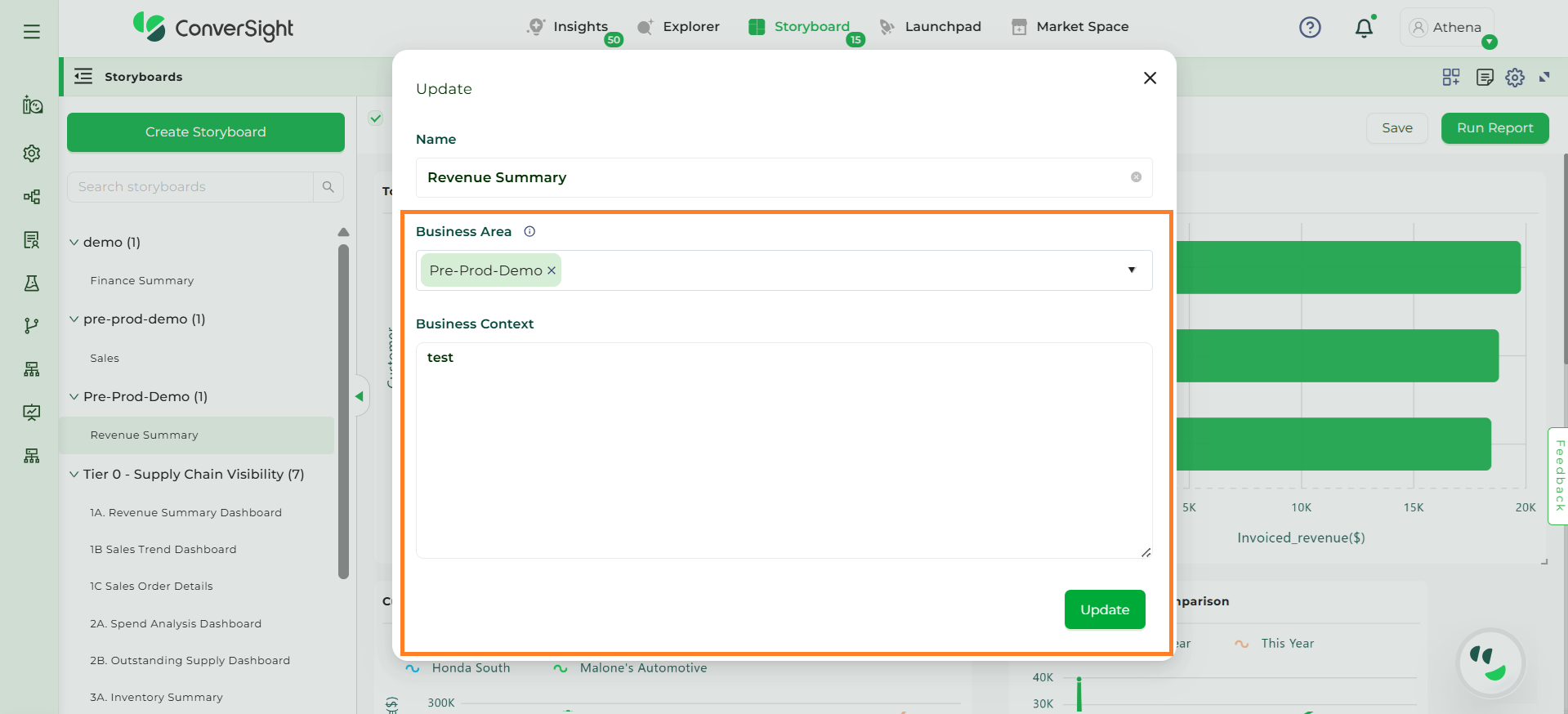This screenshot has height=714, width=1568.
Task: Open the notifications bell
Action: (1364, 29)
